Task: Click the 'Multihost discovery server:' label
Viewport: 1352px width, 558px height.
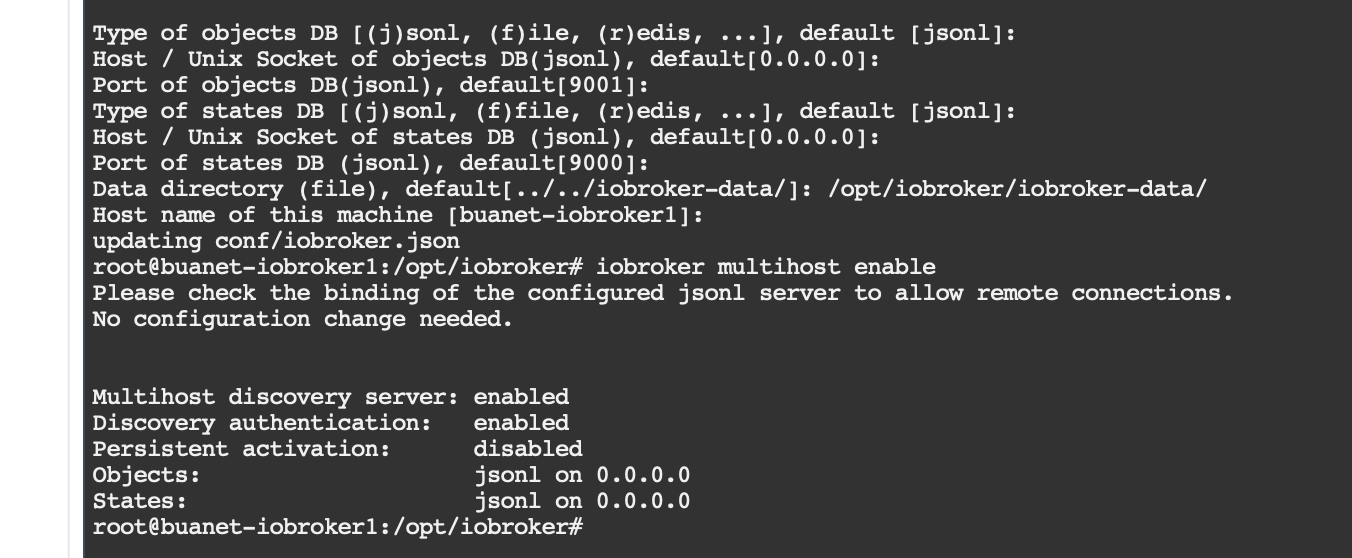Action: coord(275,397)
